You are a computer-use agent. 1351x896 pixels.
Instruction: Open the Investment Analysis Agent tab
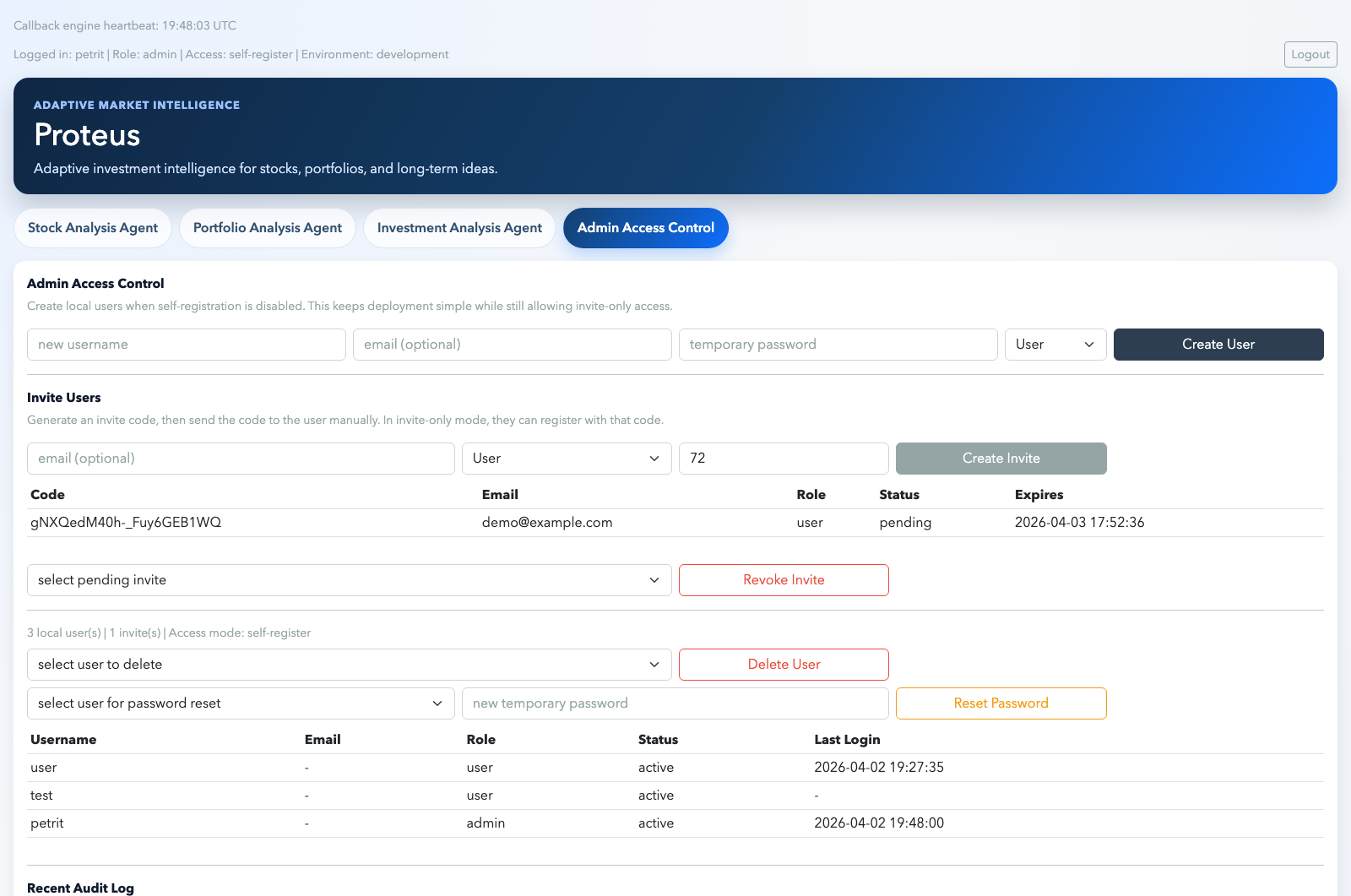tap(459, 227)
